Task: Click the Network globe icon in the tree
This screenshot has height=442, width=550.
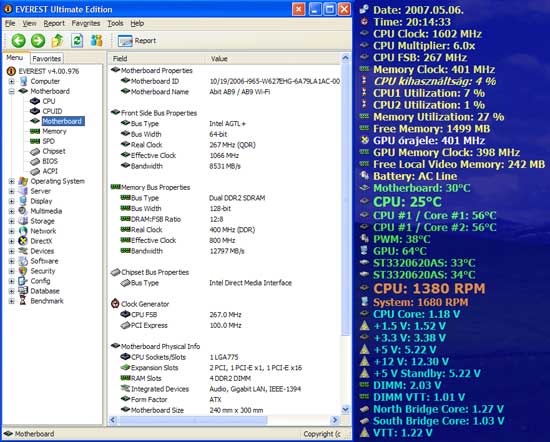Action: click(23, 231)
